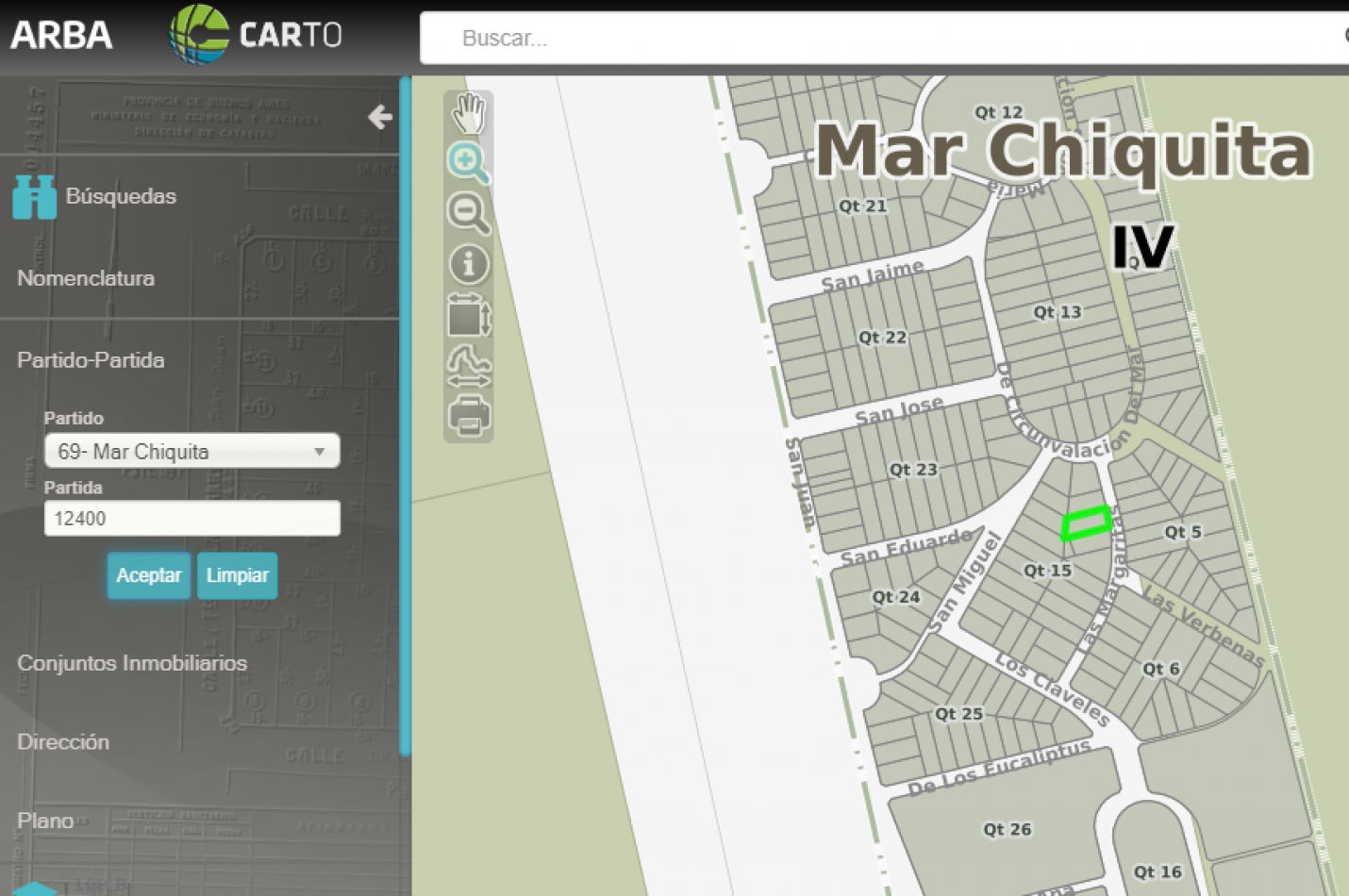Click the Partida number input field

(x=192, y=519)
